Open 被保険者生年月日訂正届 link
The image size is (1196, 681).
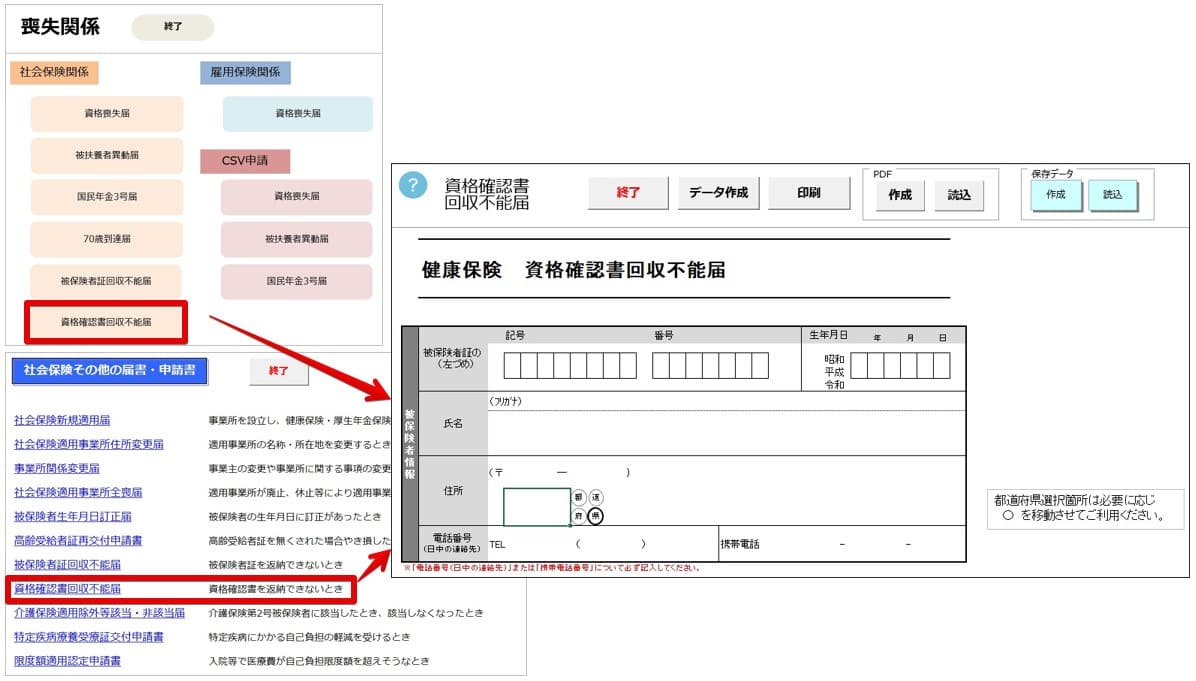coord(72,517)
